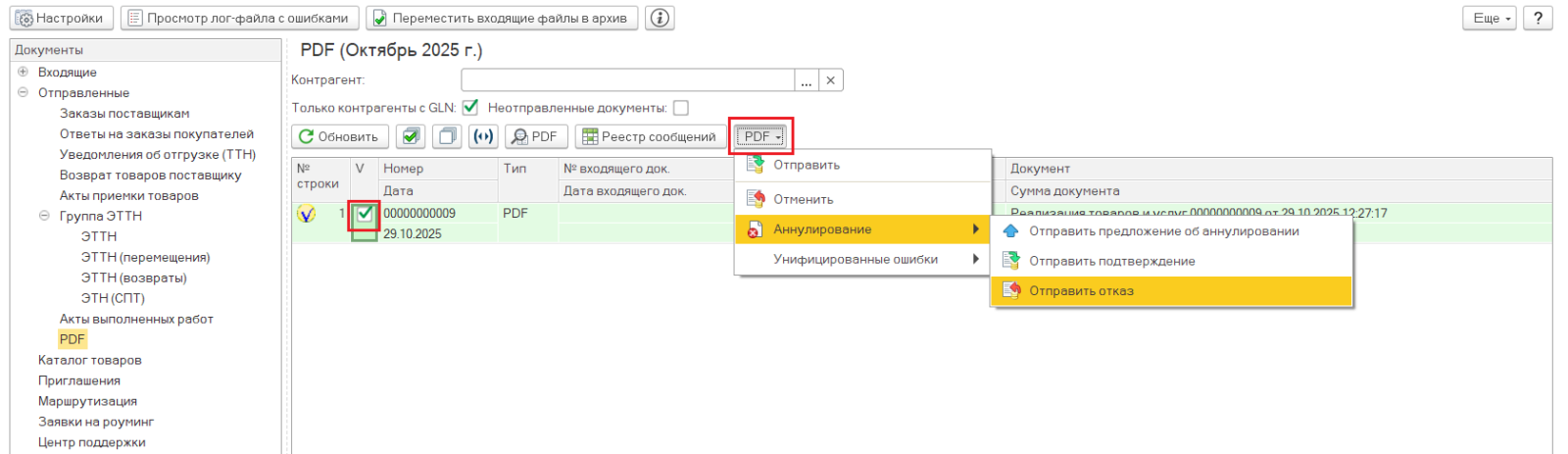Click the PDF preview magnifier button

click(x=535, y=136)
